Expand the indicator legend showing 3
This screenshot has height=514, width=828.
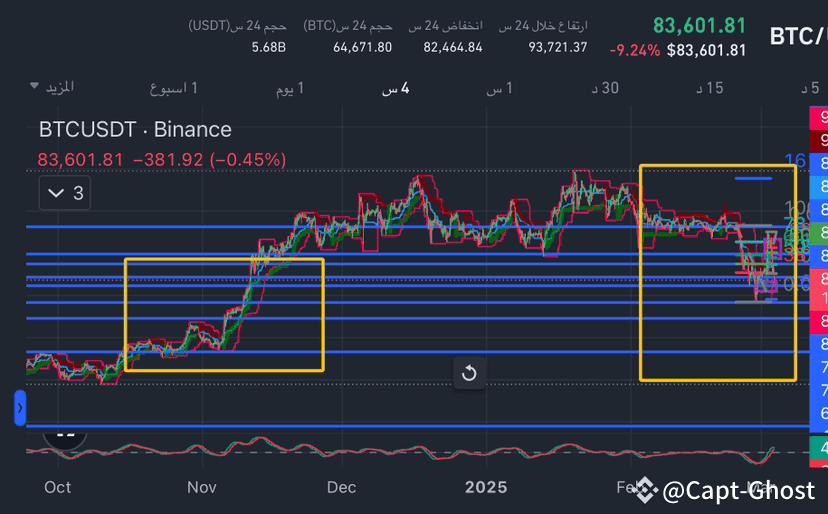click(64, 193)
